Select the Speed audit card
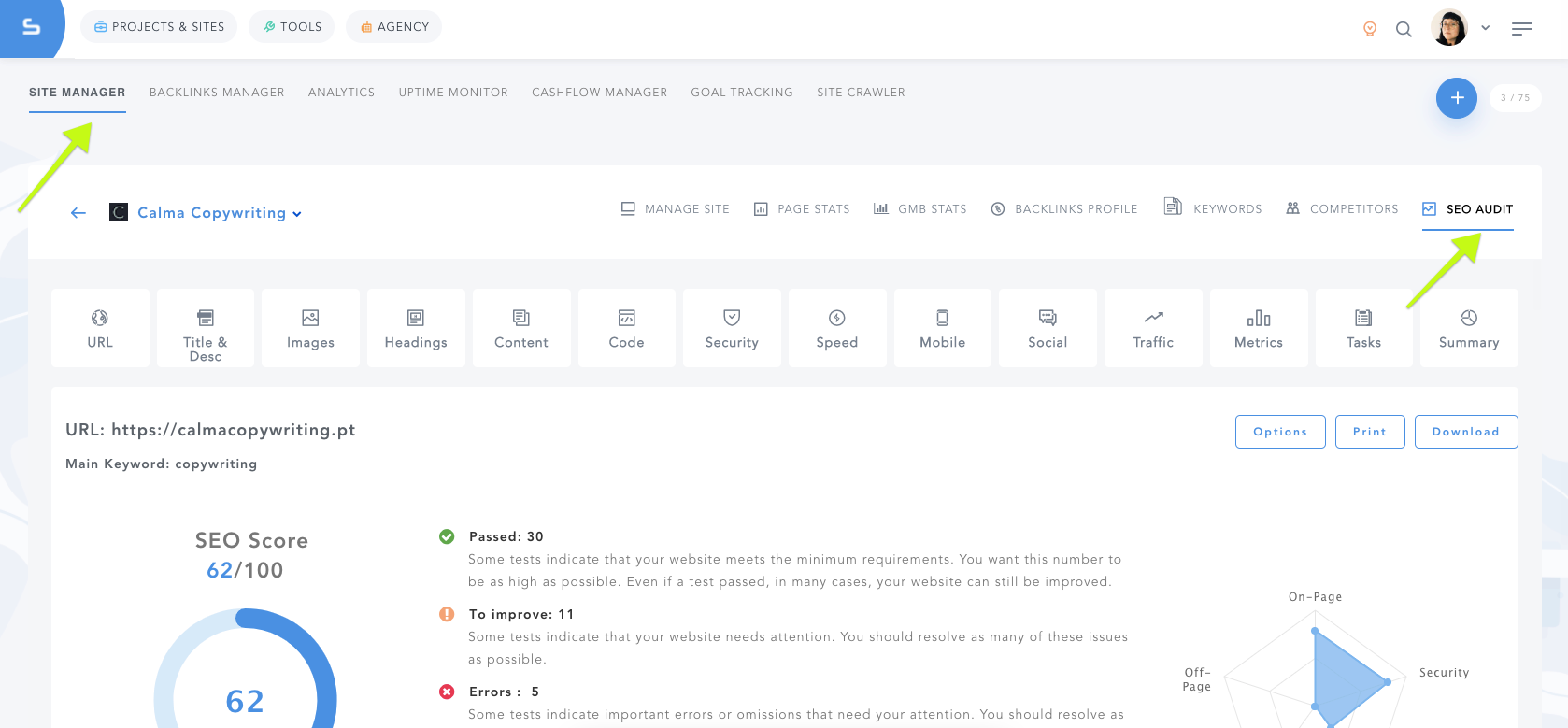Viewport: 1568px width, 728px height. pos(837,328)
